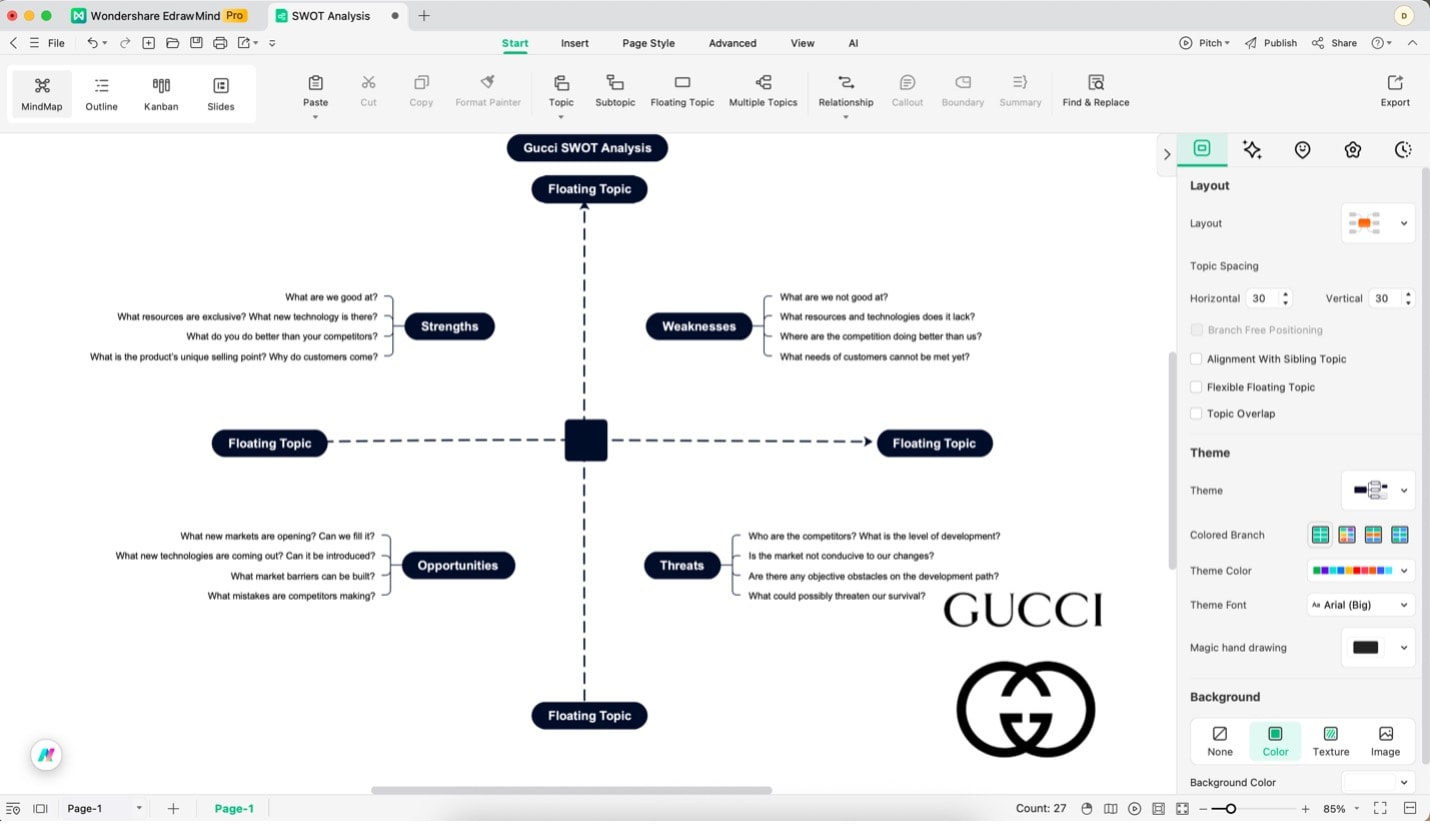
Task: Add a new page with plus button
Action: click(x=173, y=808)
